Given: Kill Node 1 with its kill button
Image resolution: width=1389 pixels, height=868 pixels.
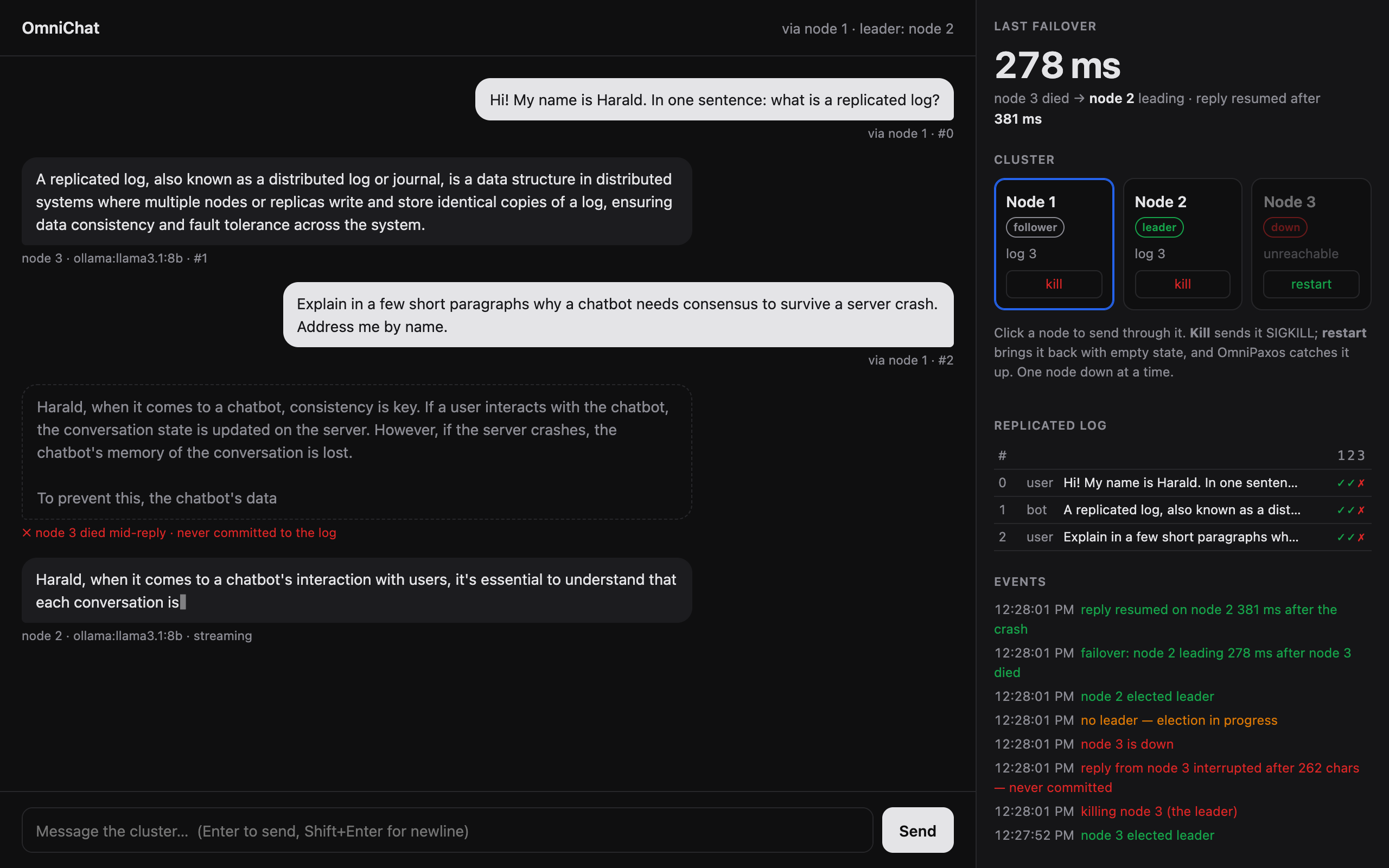Looking at the screenshot, I should 1053,284.
